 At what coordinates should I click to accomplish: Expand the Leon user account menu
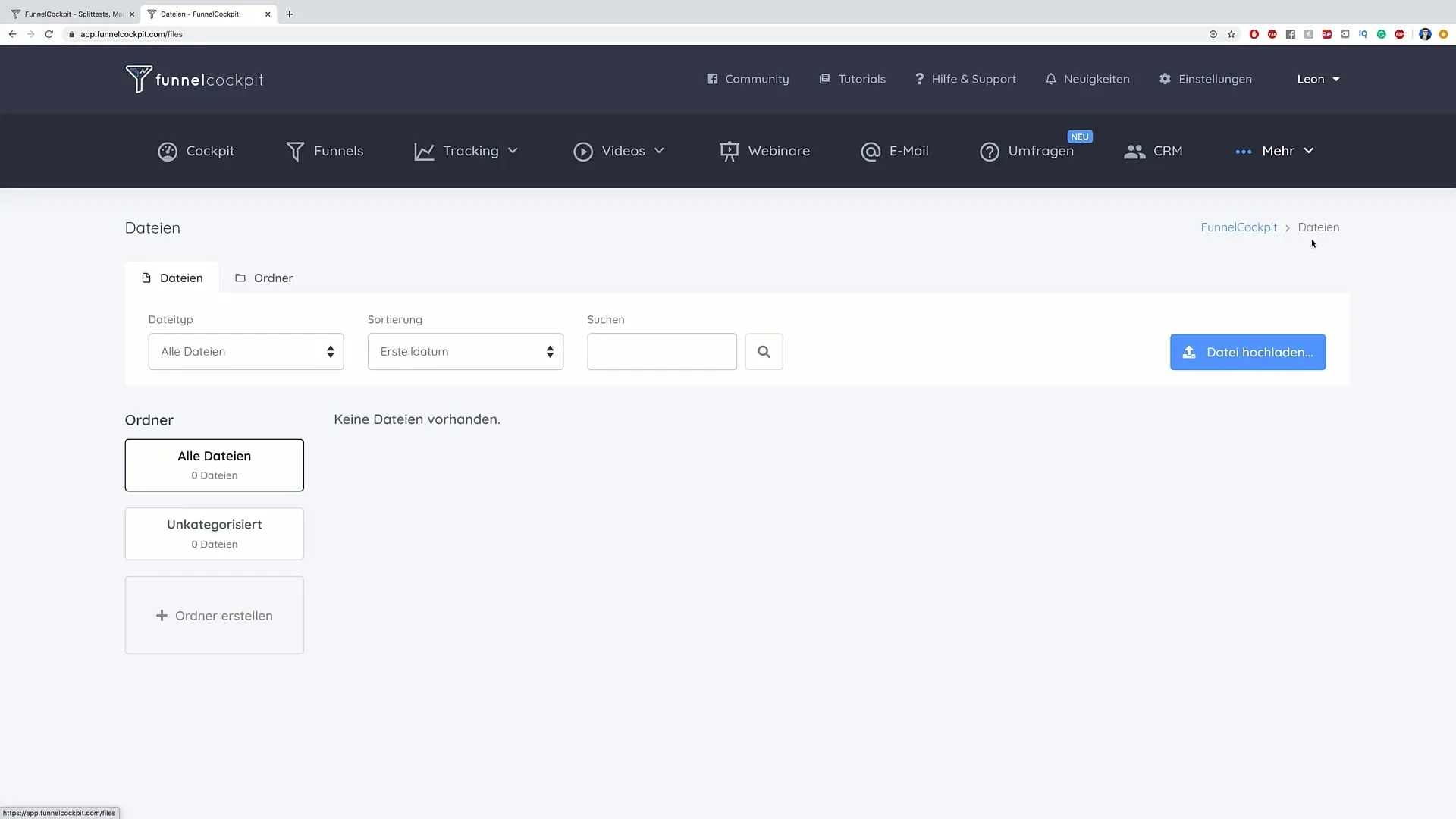1318,79
